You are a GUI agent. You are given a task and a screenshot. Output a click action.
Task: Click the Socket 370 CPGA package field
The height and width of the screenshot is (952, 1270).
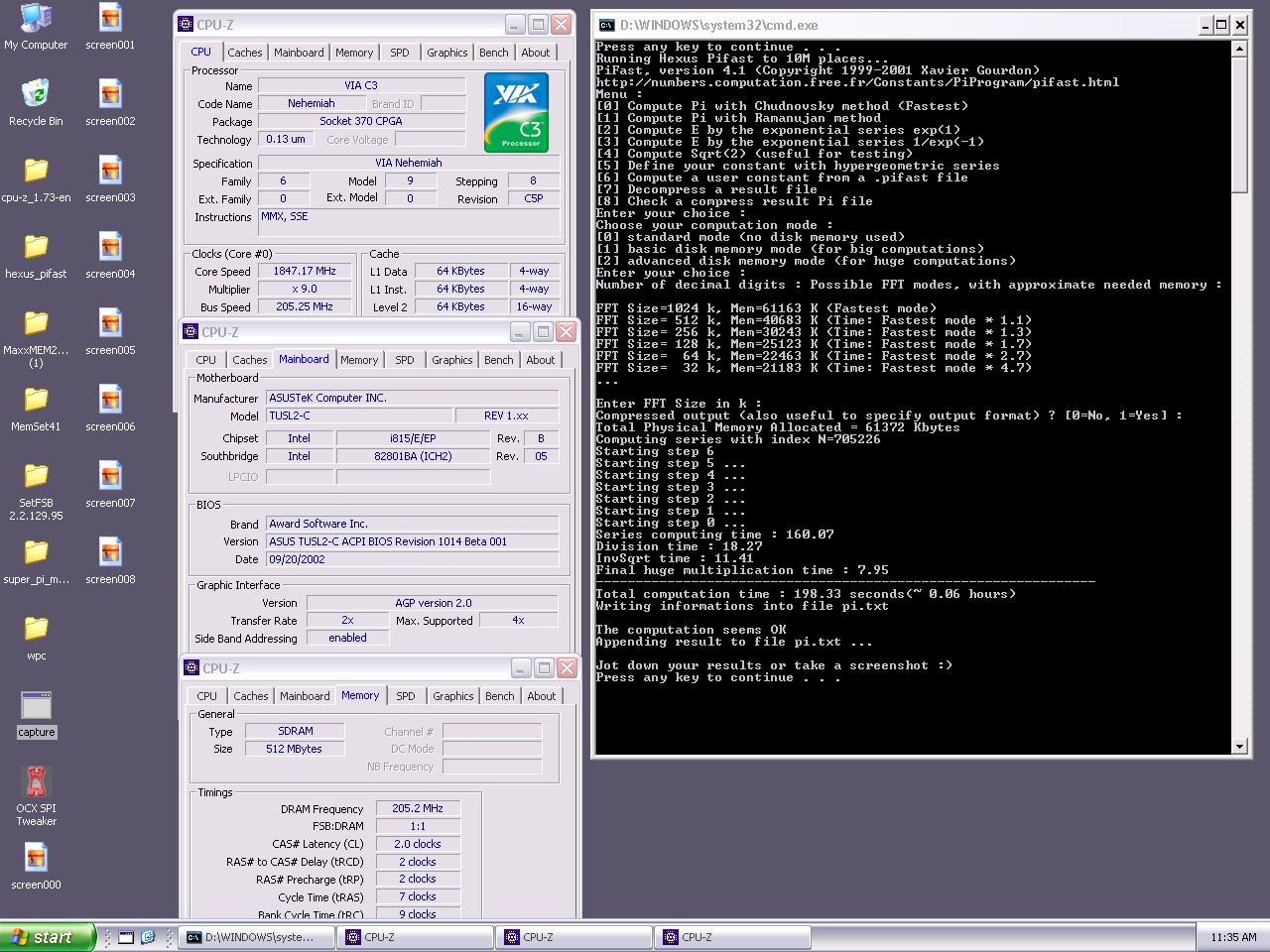click(361, 121)
